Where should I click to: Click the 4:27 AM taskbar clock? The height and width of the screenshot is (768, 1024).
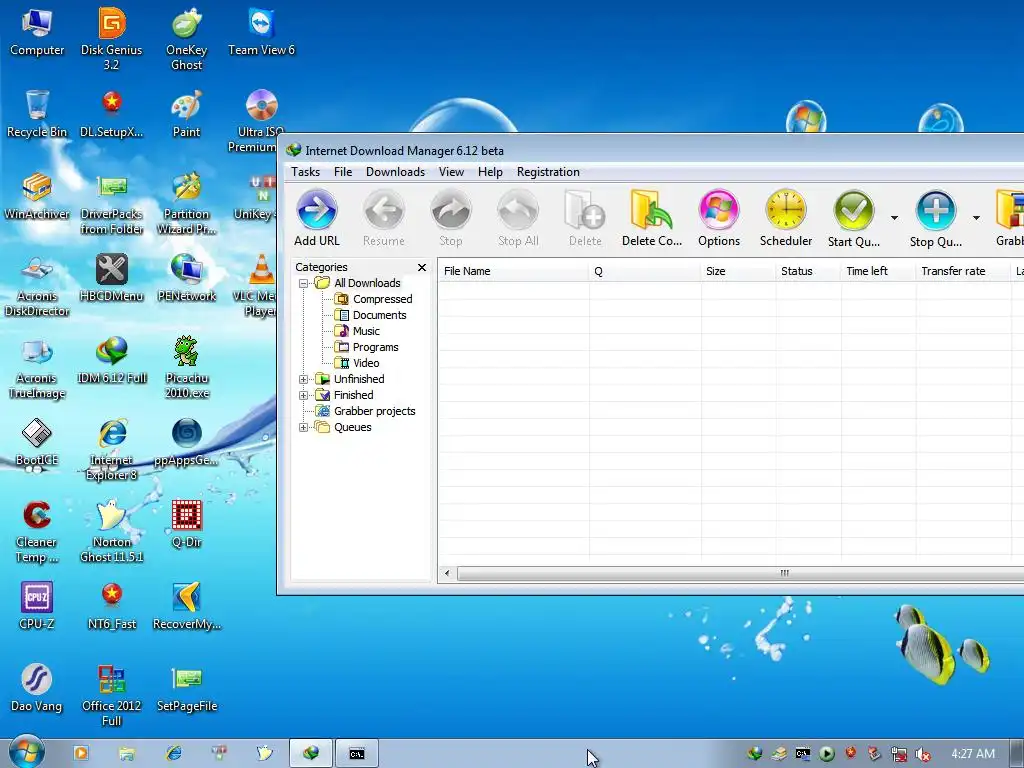pos(973,754)
